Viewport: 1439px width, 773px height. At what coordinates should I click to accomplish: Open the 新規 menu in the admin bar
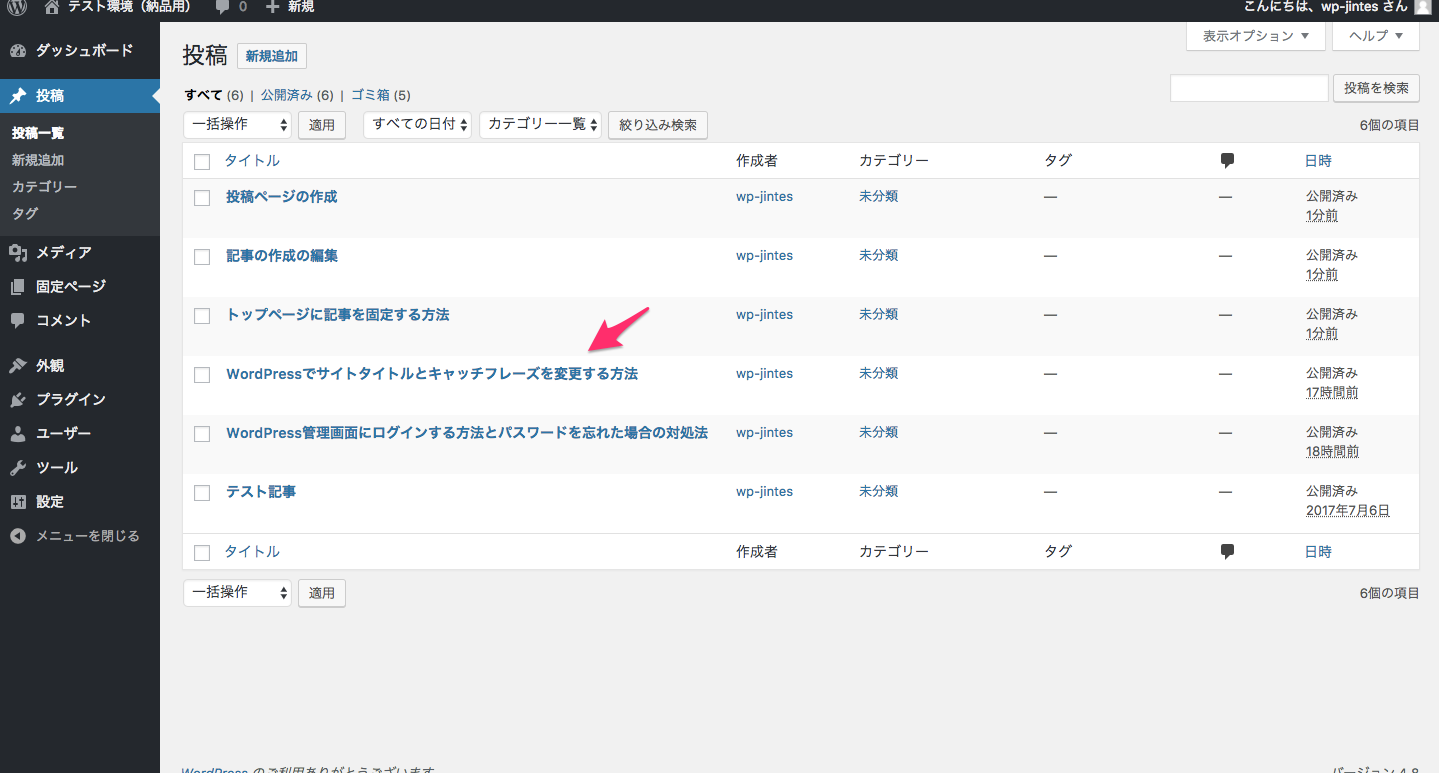tap(289, 8)
